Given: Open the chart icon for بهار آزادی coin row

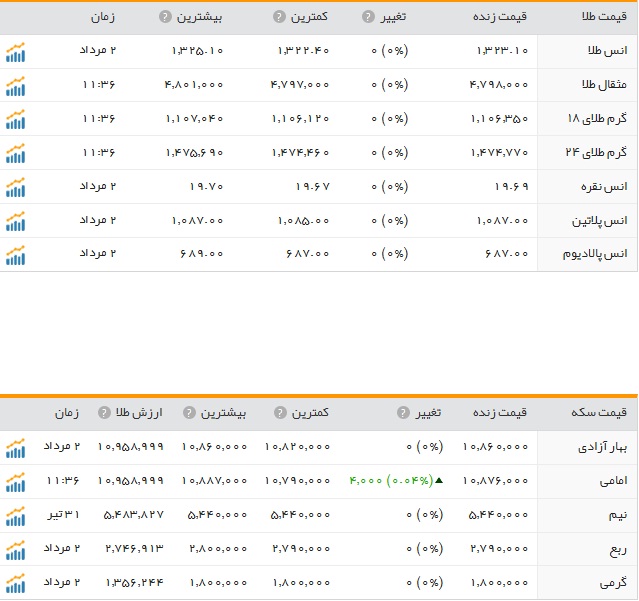Looking at the screenshot, I should [x=15, y=448].
